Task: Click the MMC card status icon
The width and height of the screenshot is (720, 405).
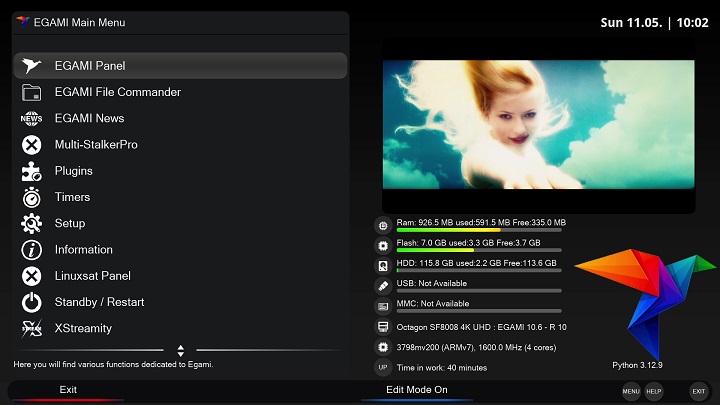Action: [x=382, y=306]
